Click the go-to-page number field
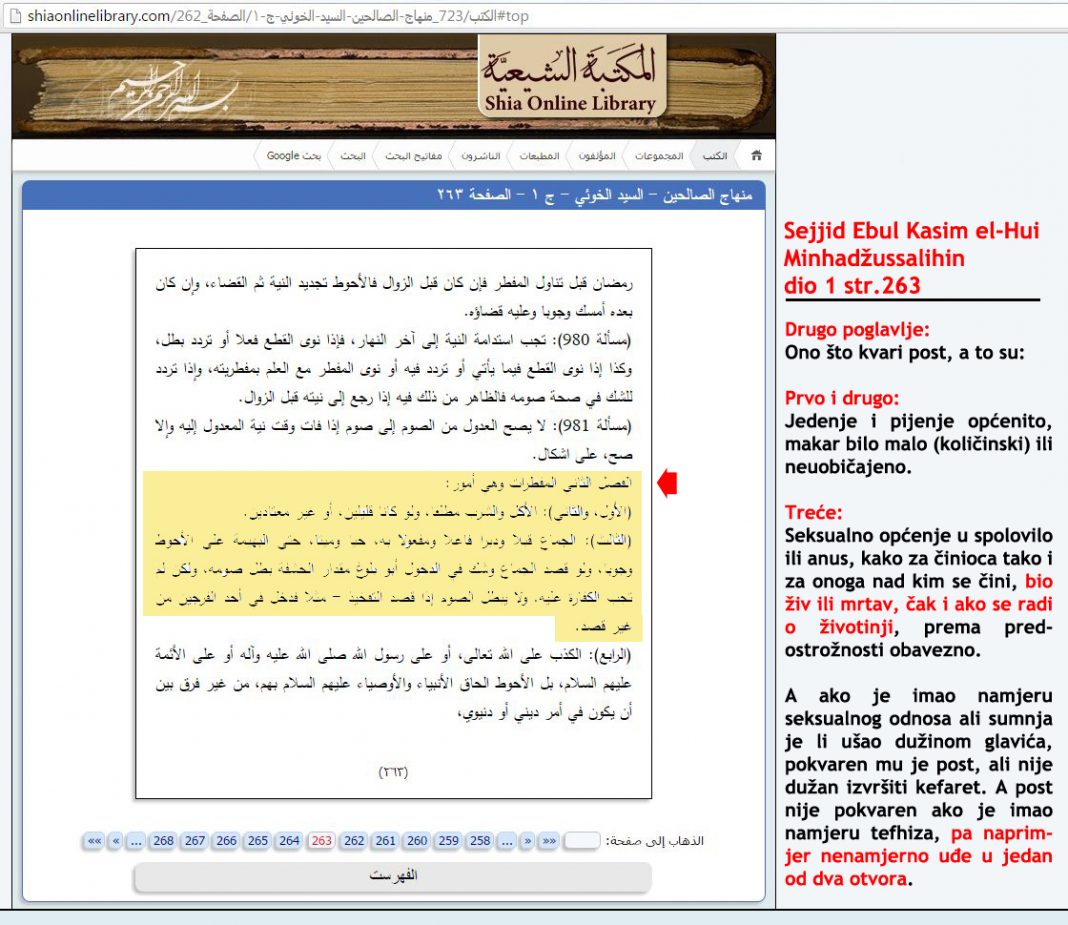Screen dimensions: 1068x925 (582, 841)
